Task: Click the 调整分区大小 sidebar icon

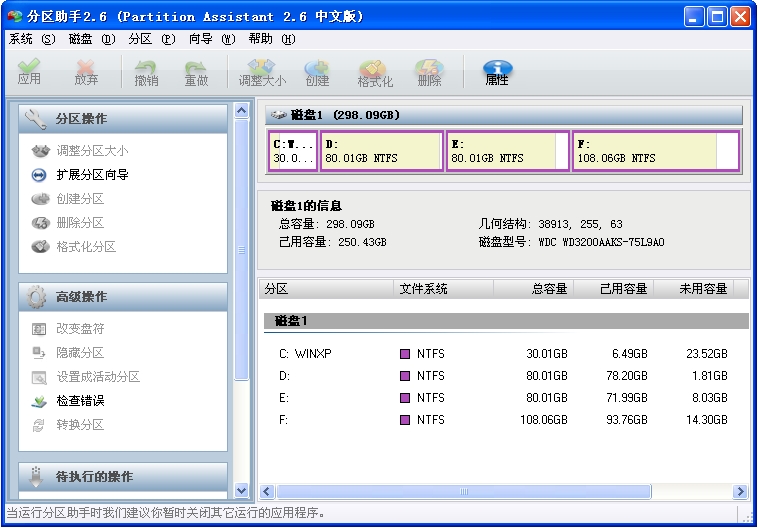Action: 41,151
